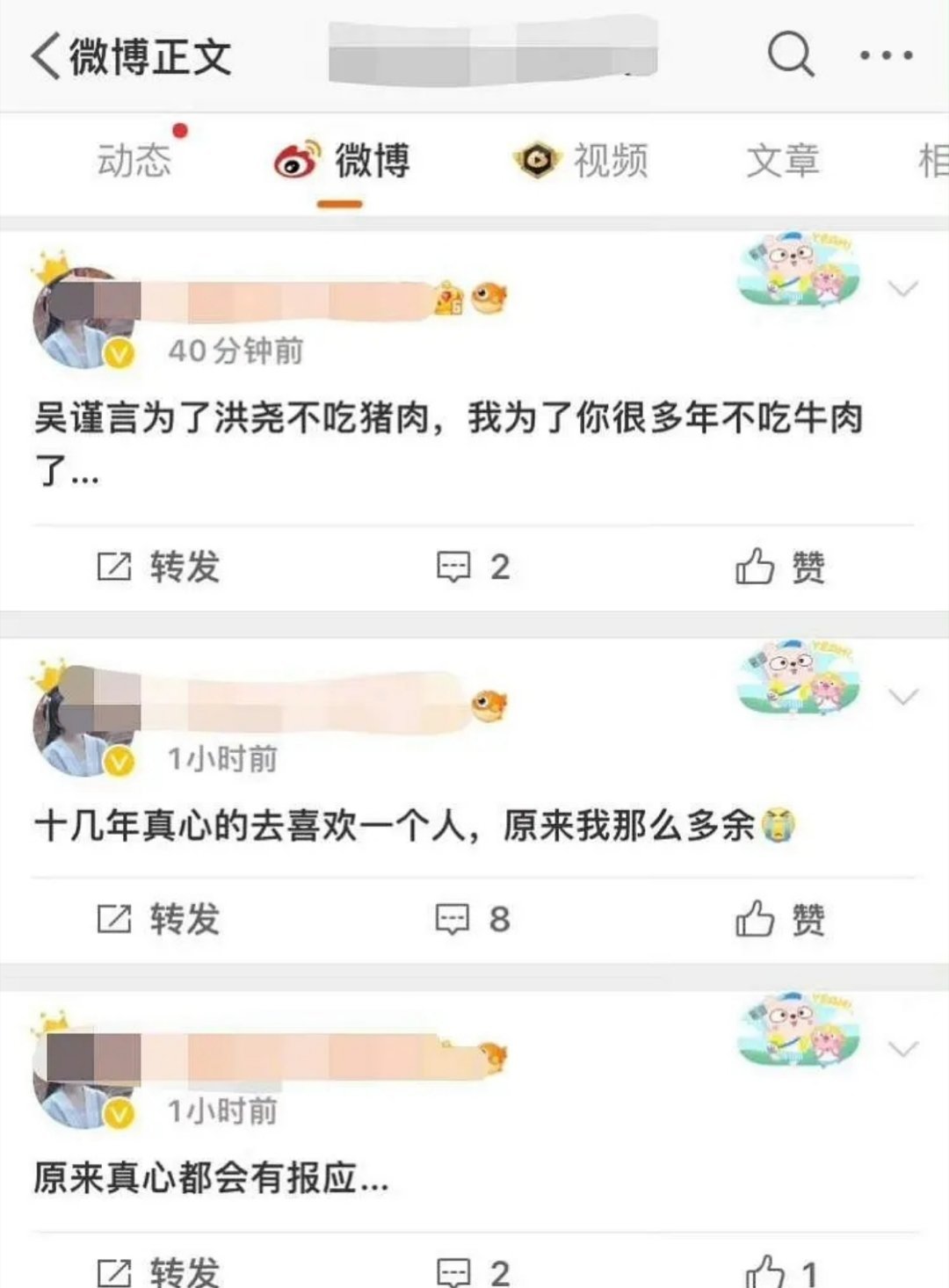Viewport: 949px width, 1288px height.
Task: Like the 40分钟前 post with 赞
Action: click(x=780, y=567)
